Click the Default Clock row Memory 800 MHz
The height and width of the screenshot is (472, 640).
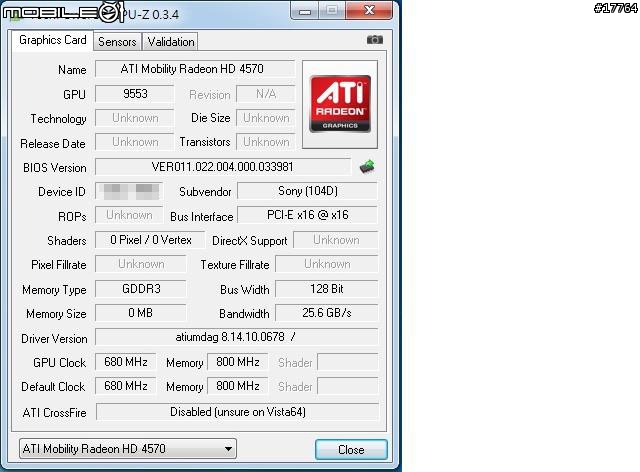point(238,386)
